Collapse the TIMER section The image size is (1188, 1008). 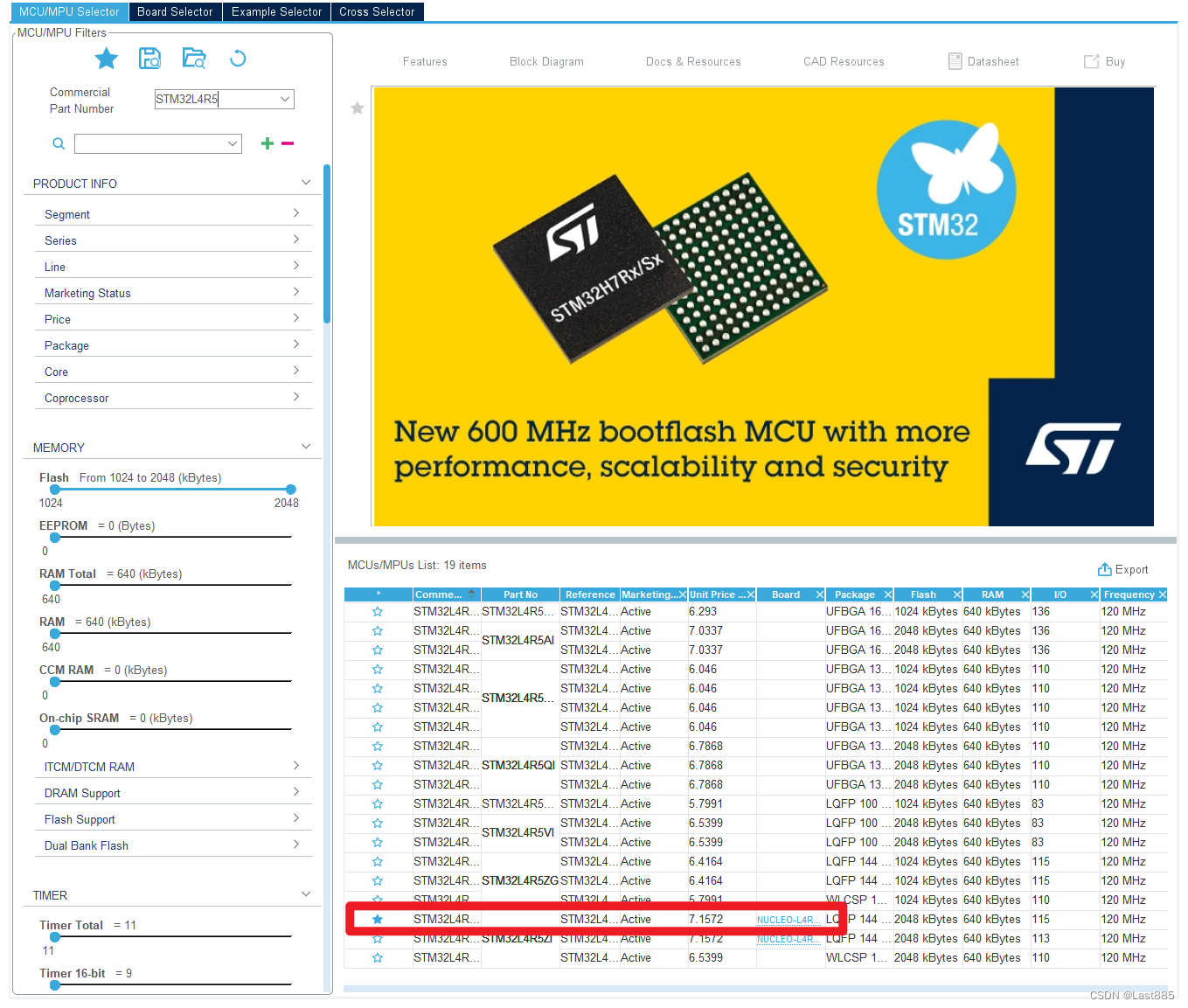click(306, 894)
